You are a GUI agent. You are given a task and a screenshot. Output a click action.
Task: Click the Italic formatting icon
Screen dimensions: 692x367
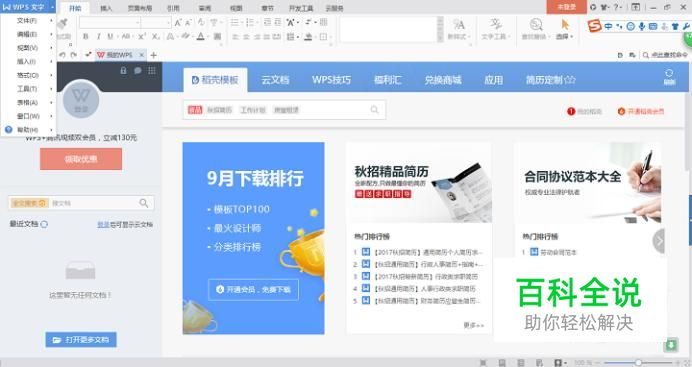tap(98, 37)
